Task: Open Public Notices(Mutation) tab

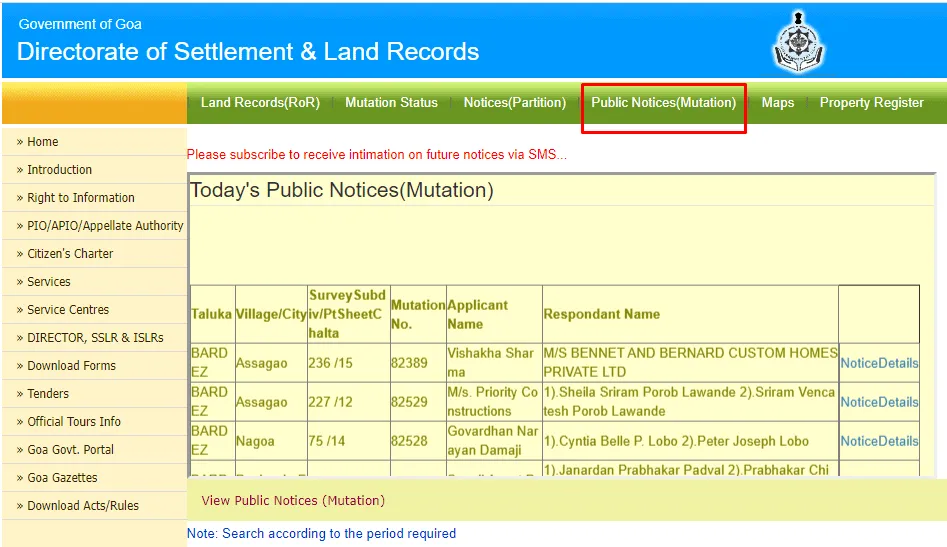Action: click(663, 103)
